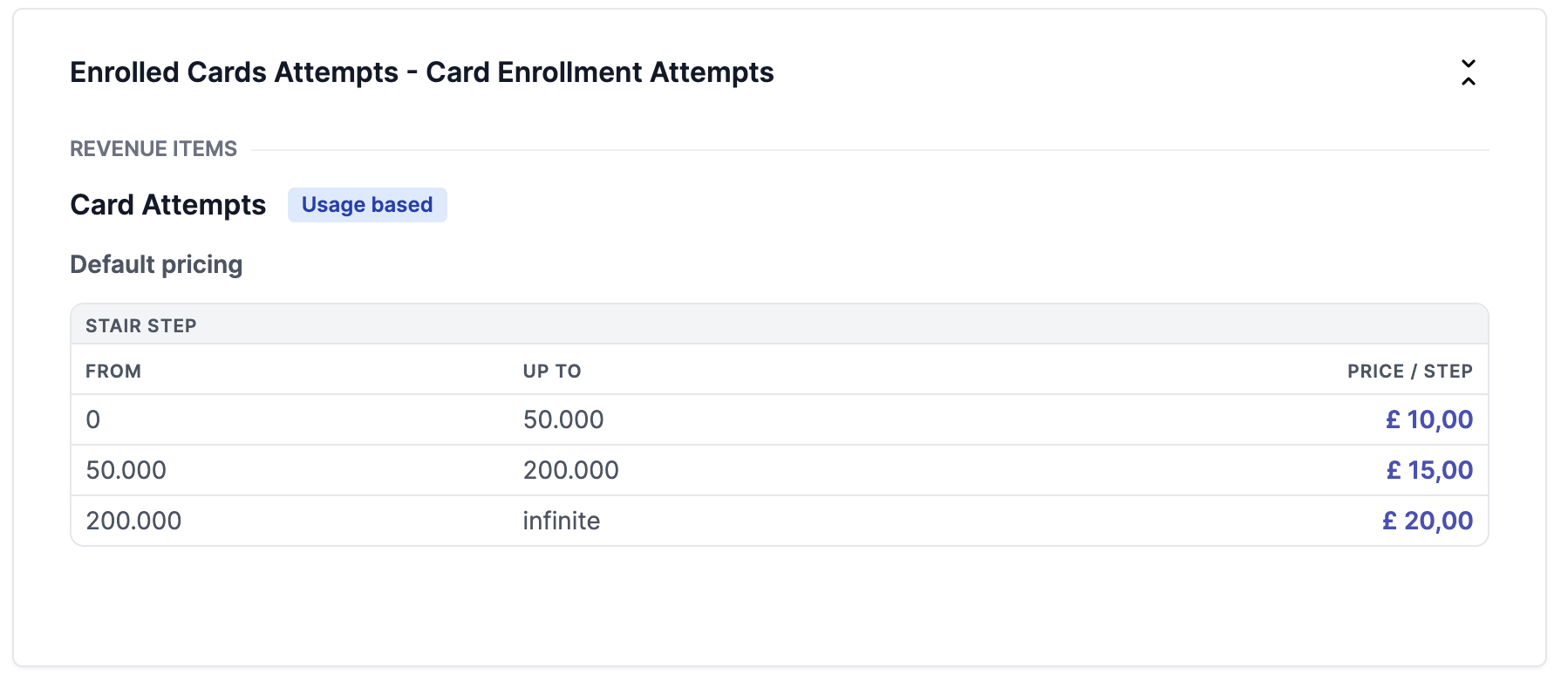The image size is (1568, 682).
Task: Select the £ 10,00 price link
Action: point(1428,419)
